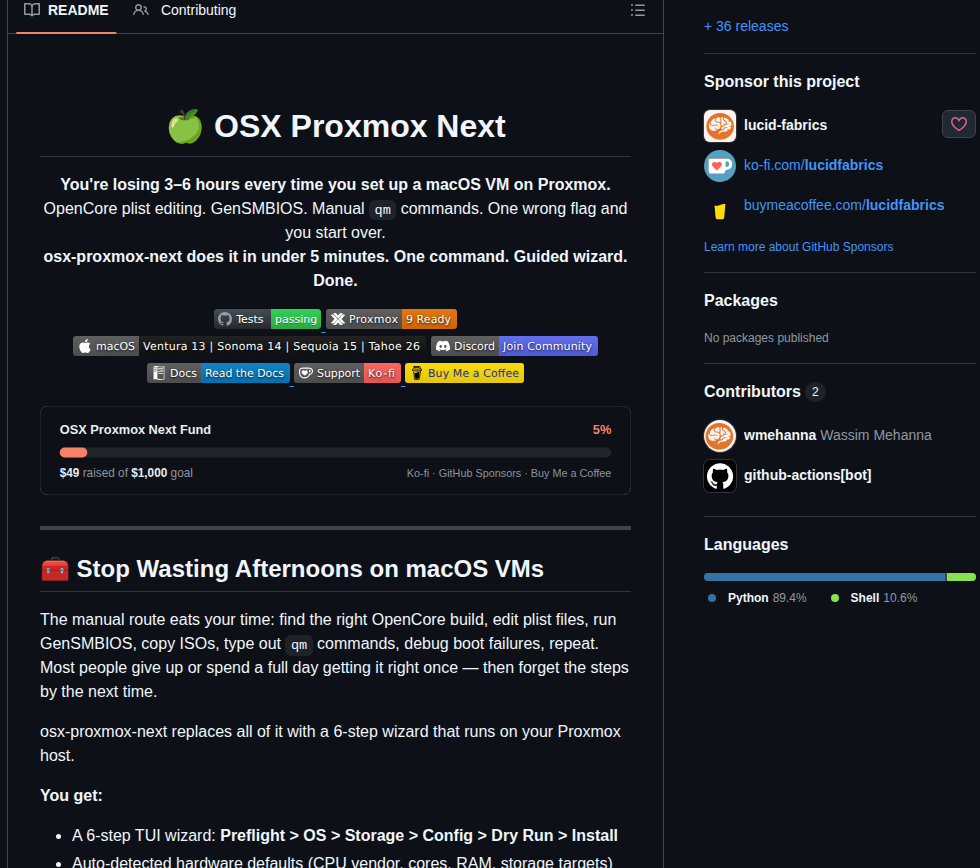The image size is (980, 868).
Task: Open ko-fi.com/lucidfabrics link
Action: [x=813, y=165]
